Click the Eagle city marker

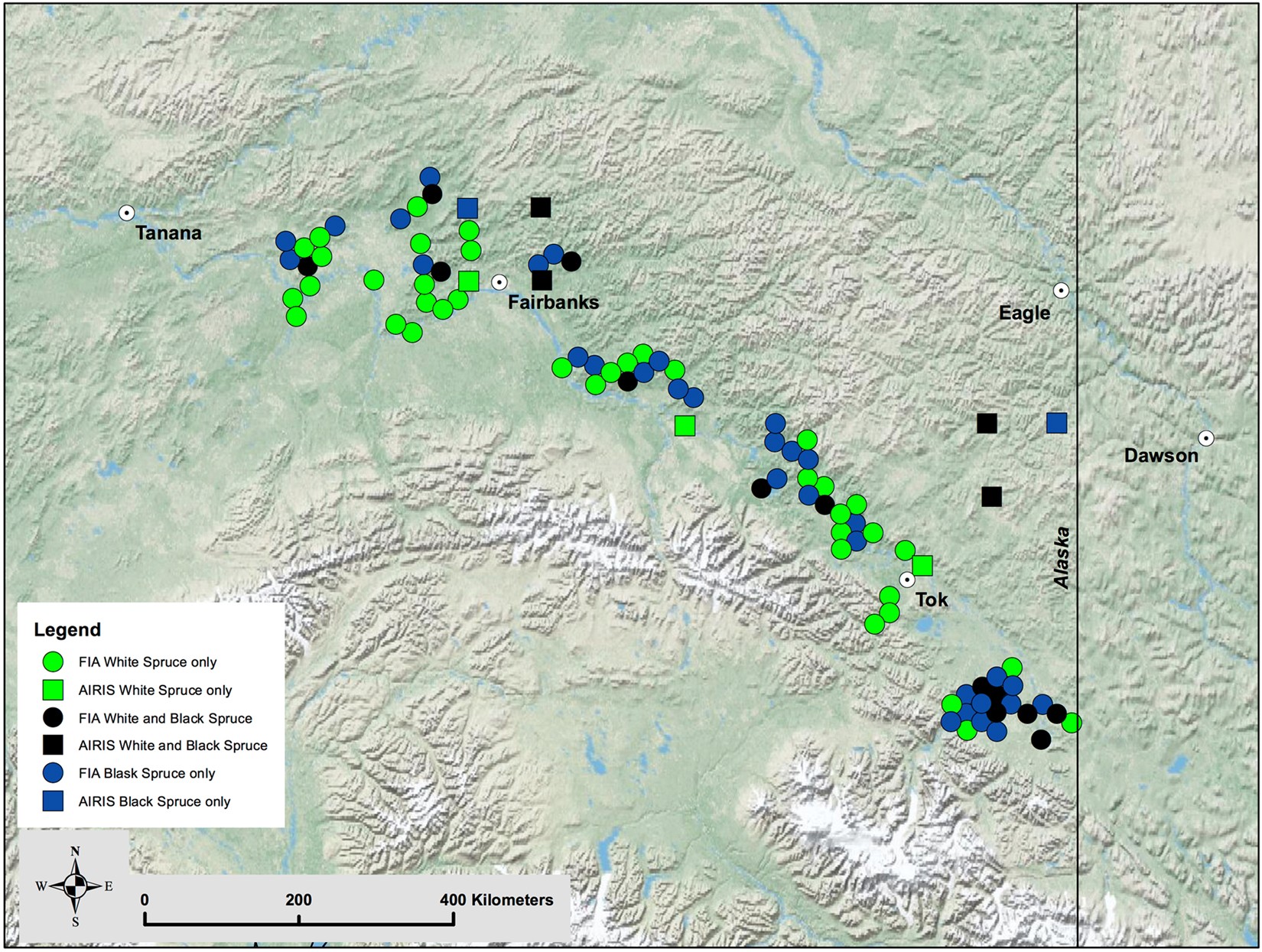[1061, 291]
